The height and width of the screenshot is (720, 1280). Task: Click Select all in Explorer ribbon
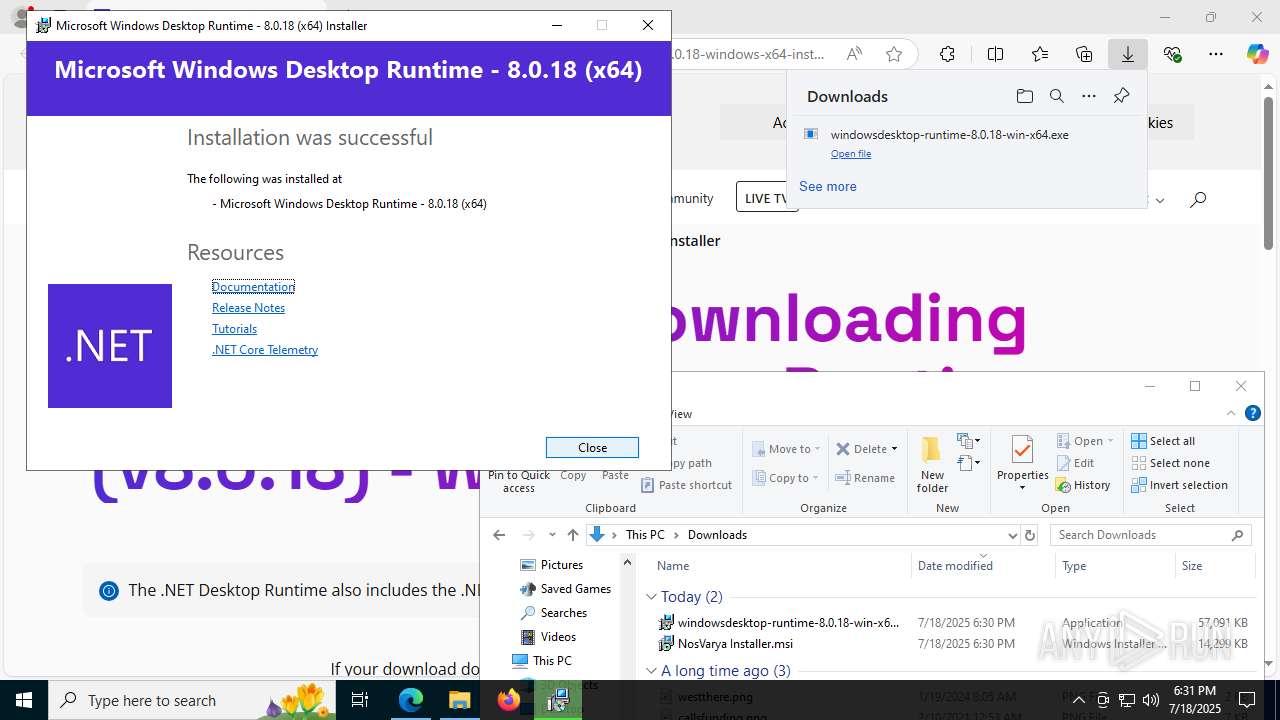[1163, 441]
